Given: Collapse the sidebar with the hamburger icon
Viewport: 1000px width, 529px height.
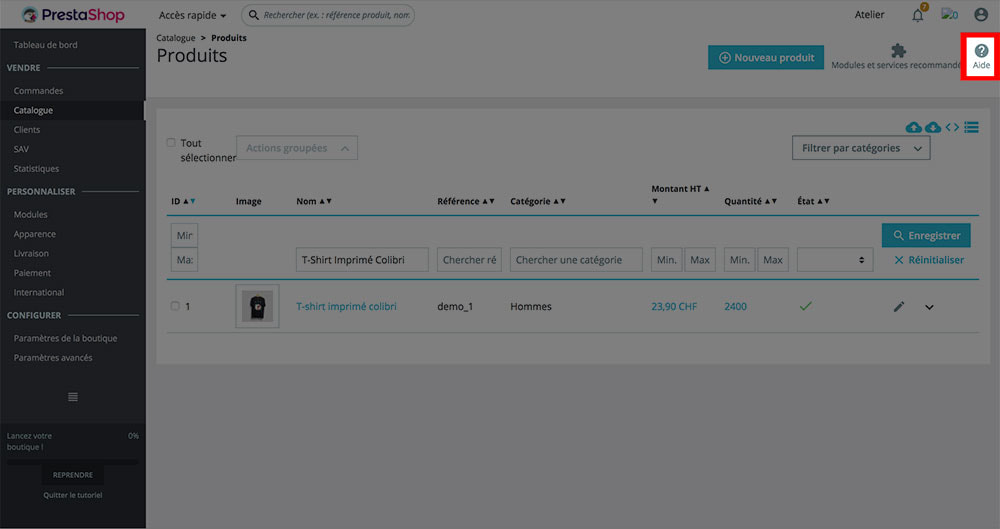Looking at the screenshot, I should (x=72, y=397).
